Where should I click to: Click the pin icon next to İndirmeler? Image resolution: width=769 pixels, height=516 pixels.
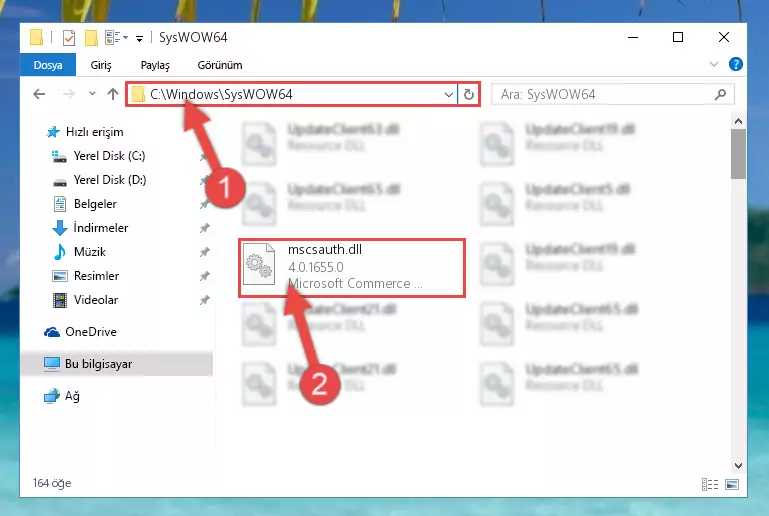click(205, 228)
